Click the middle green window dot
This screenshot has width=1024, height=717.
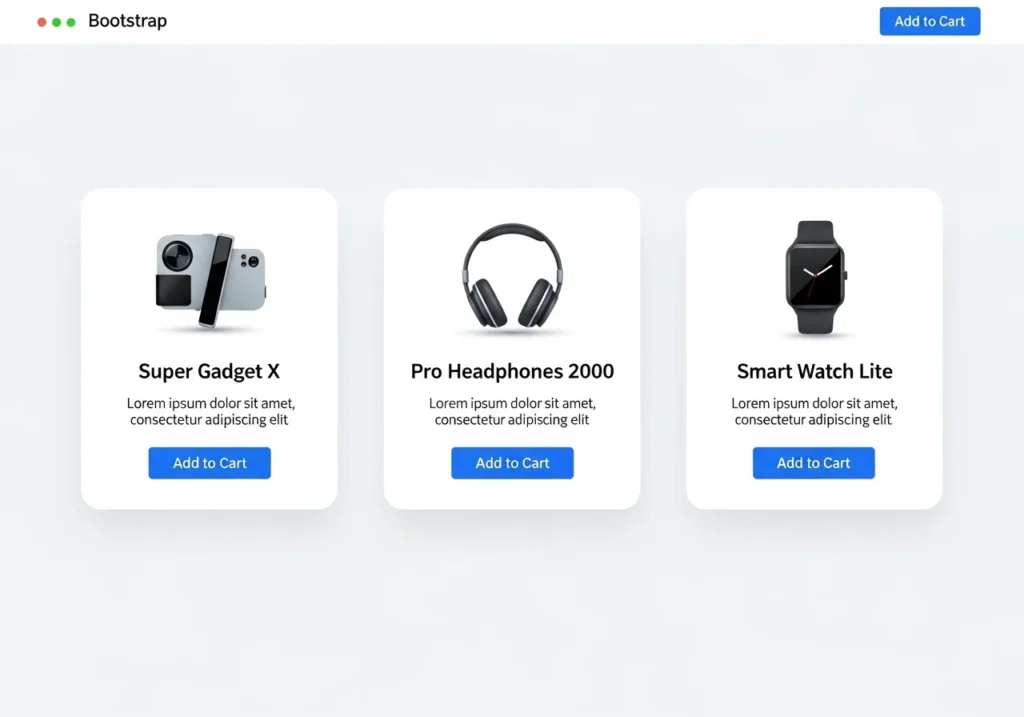[x=57, y=22]
